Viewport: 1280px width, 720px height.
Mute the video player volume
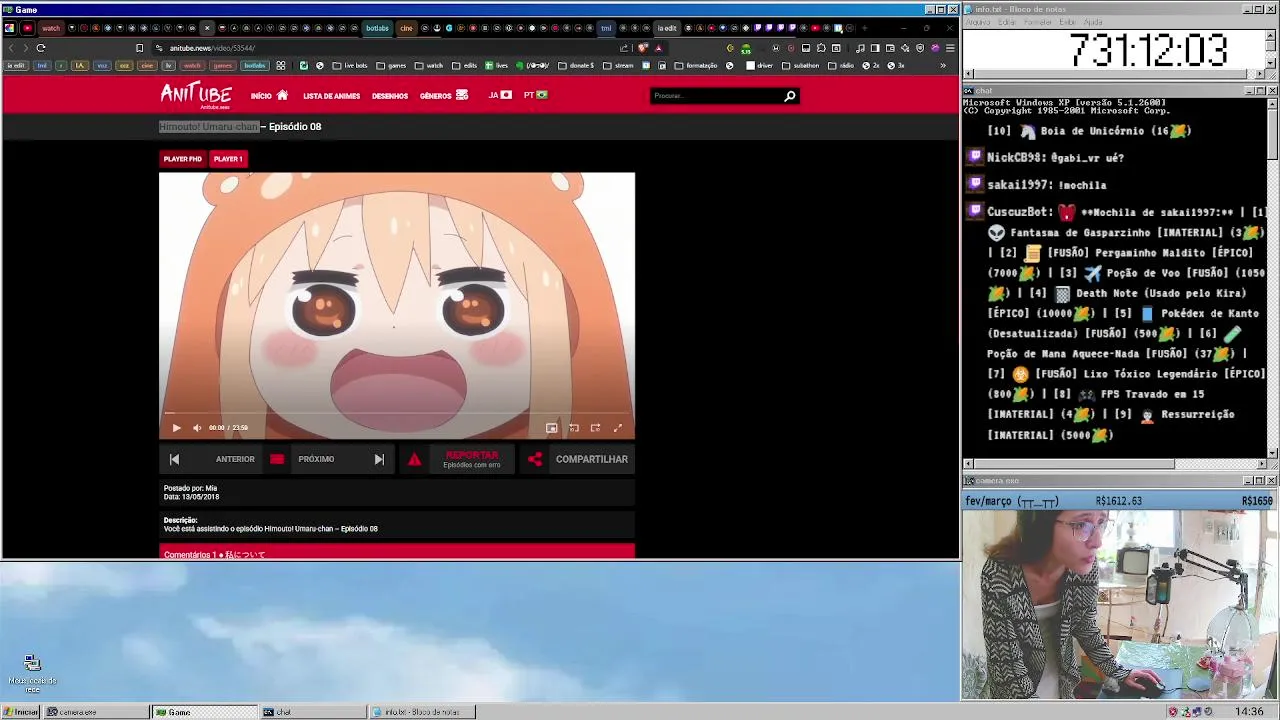(x=197, y=428)
